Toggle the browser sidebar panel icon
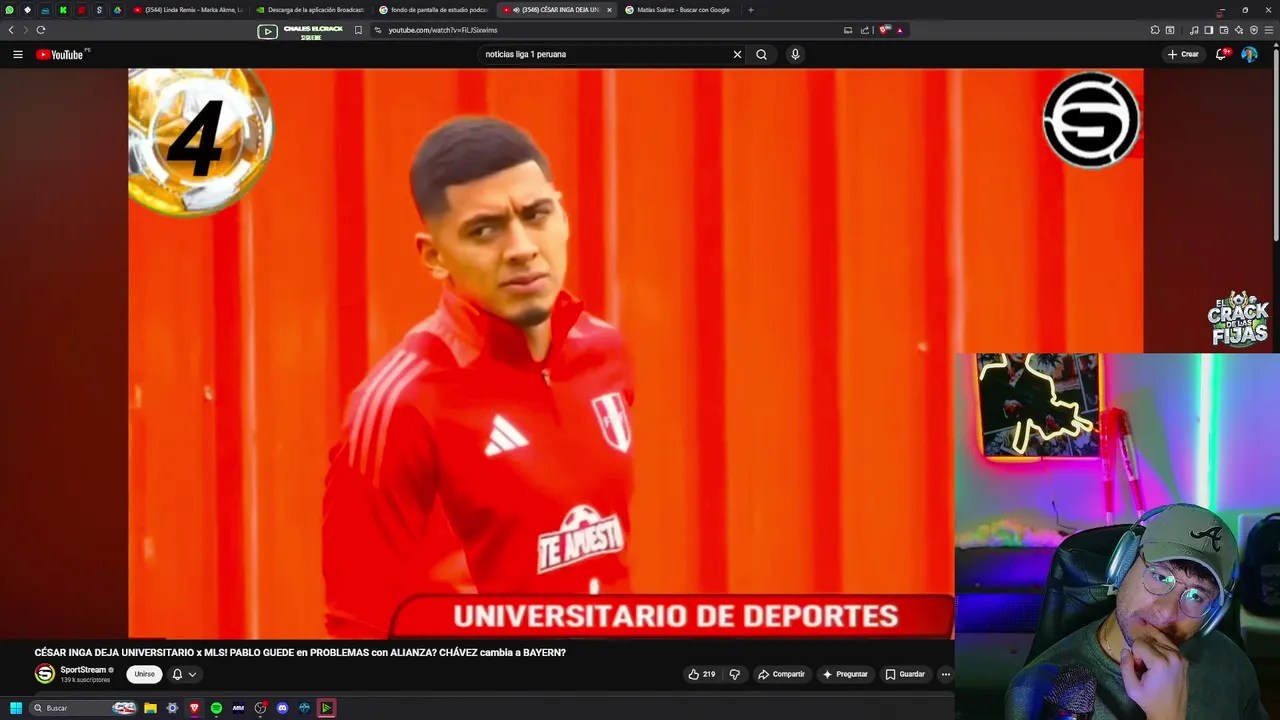Viewport: 1280px width, 720px height. (1209, 30)
